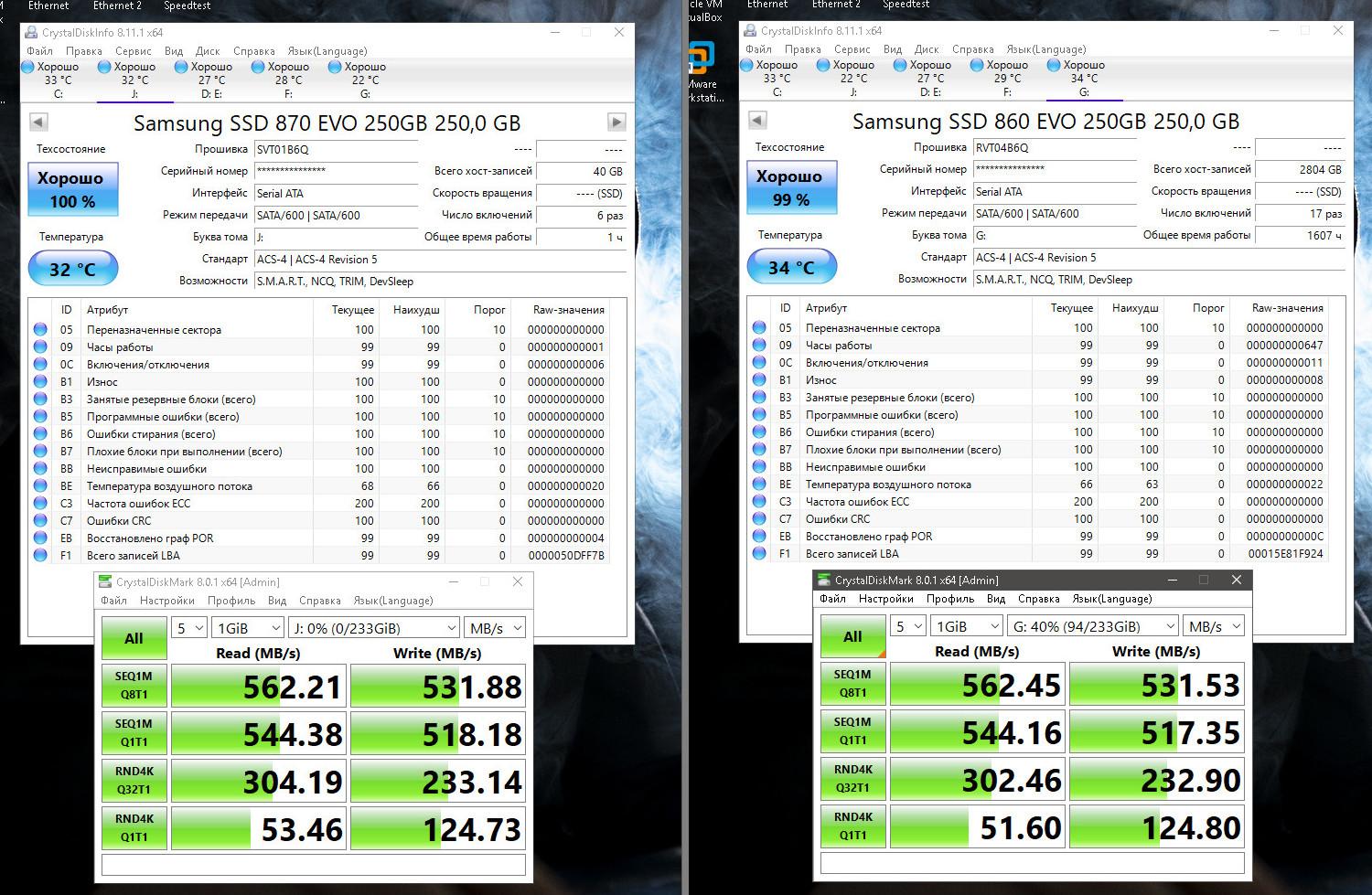Open test count dropdown in left CrystalDiskMark
The image size is (1372, 895).
pyautogui.click(x=188, y=628)
